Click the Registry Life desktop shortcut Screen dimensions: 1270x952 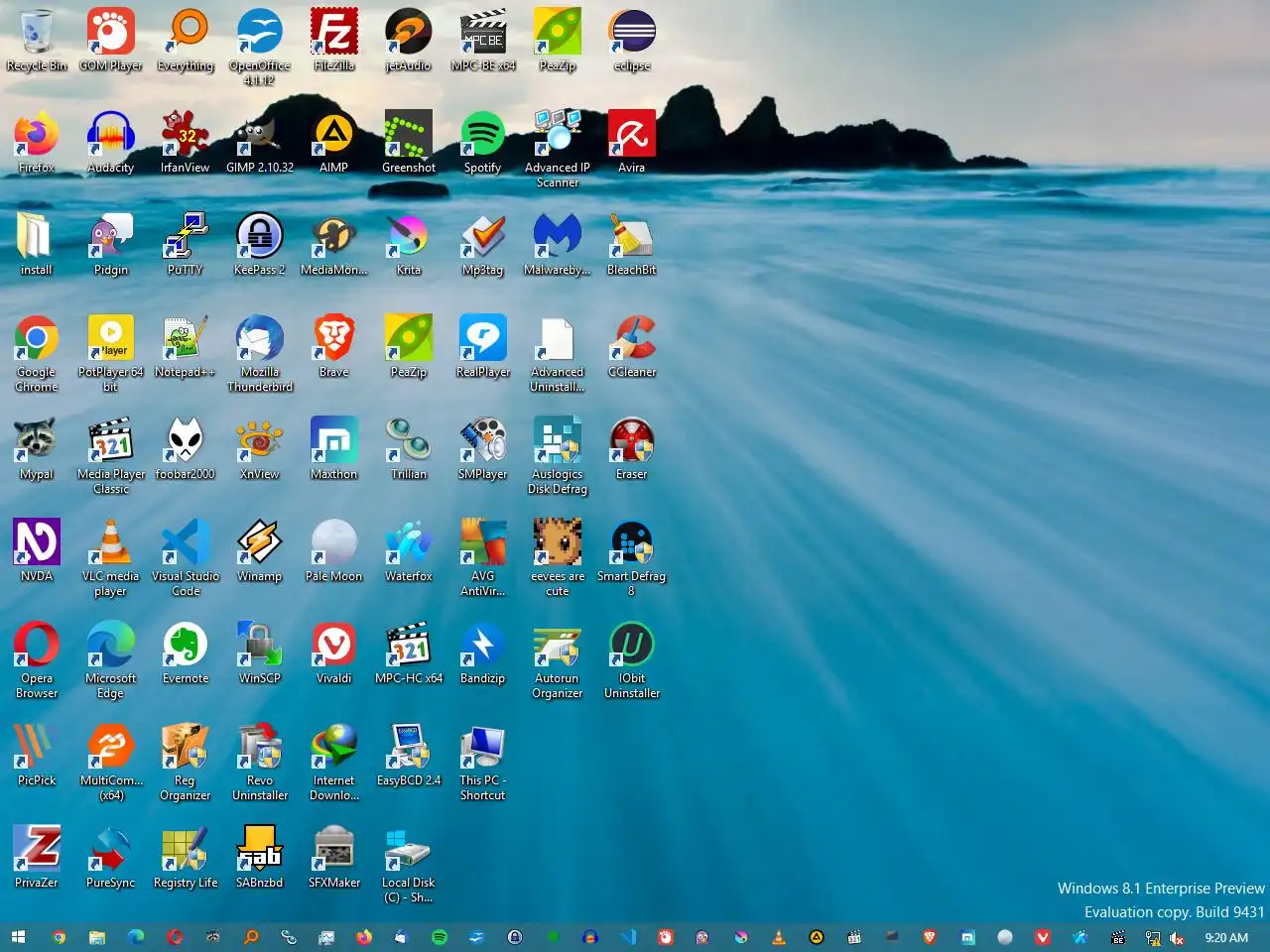(186, 859)
